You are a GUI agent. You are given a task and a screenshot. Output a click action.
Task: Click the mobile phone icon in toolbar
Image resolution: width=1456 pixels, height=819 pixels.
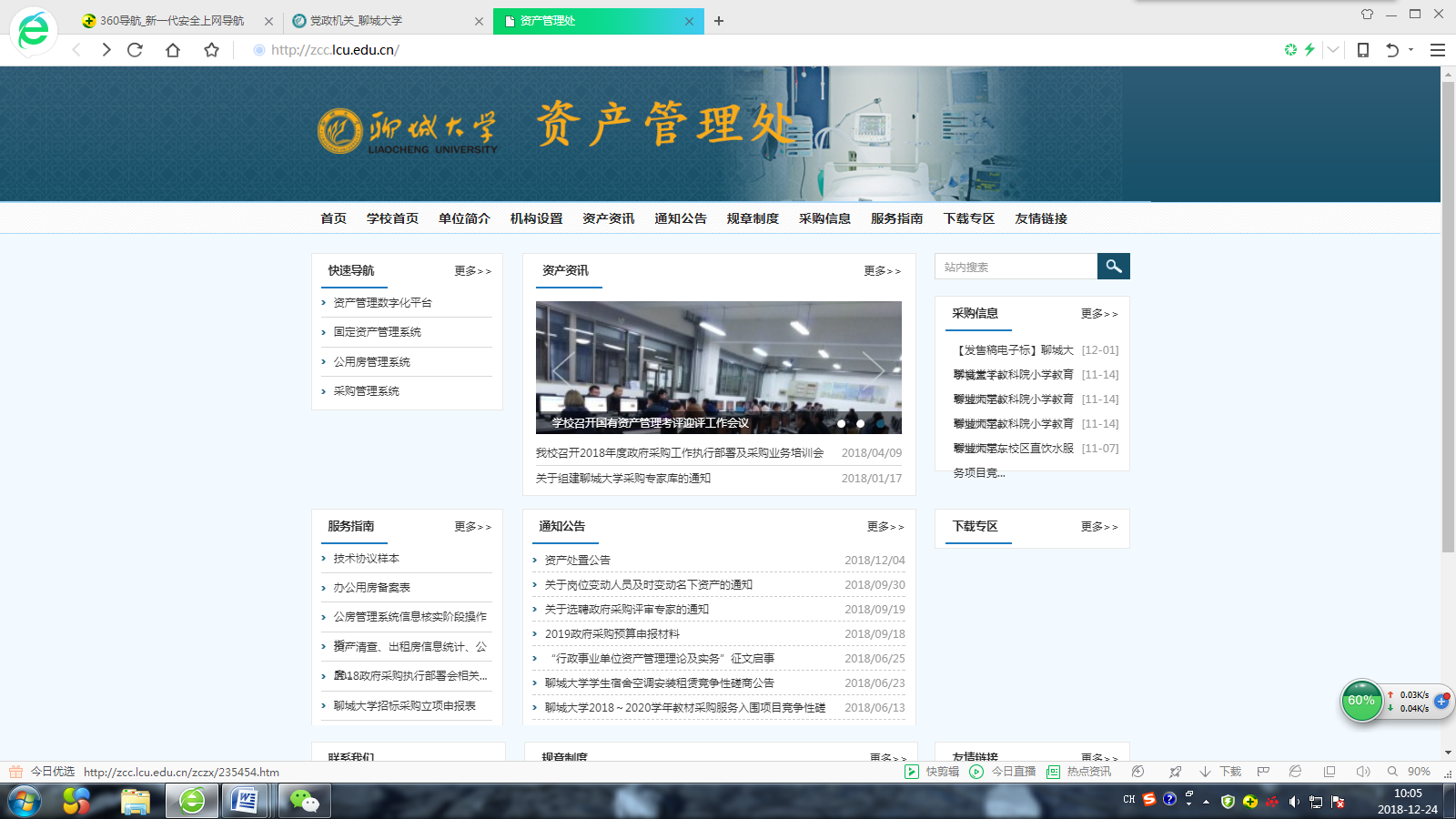[x=1362, y=50]
